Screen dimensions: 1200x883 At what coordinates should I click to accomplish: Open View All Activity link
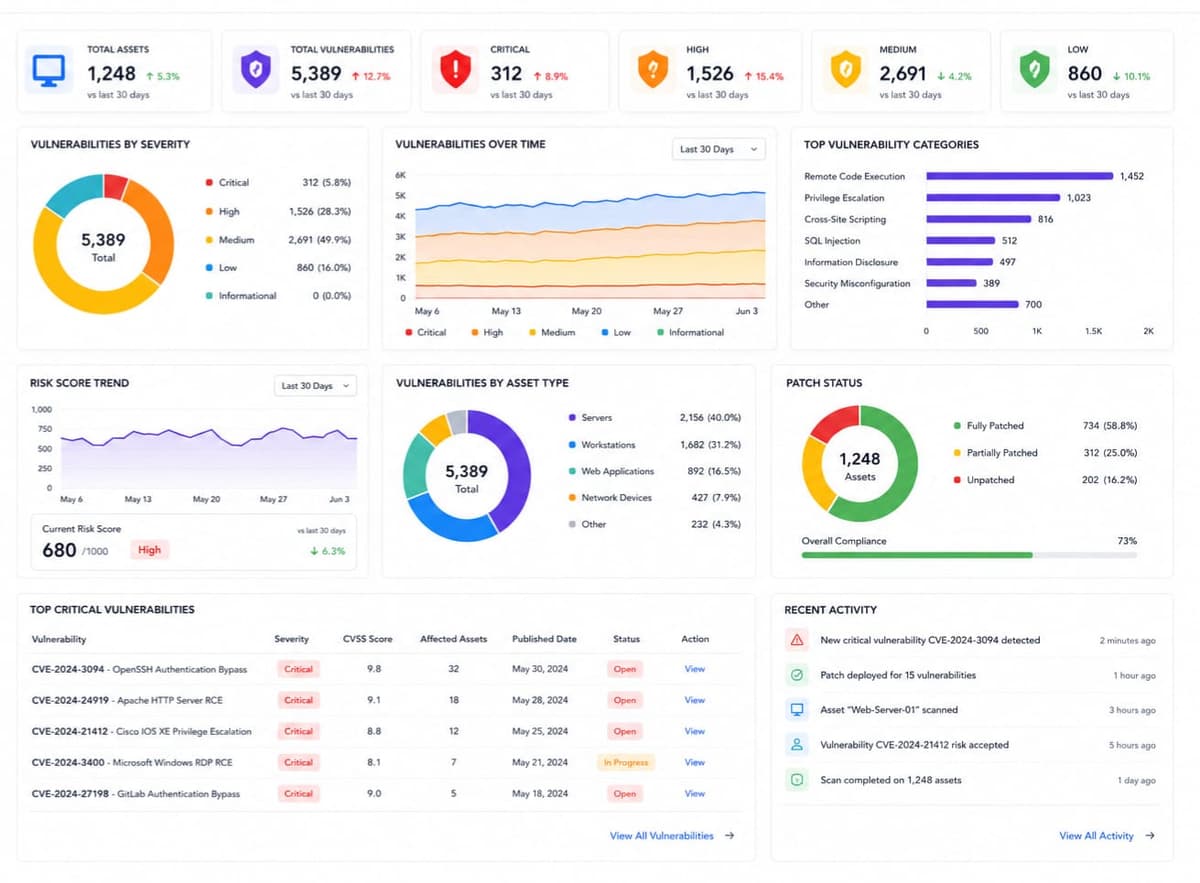1096,835
